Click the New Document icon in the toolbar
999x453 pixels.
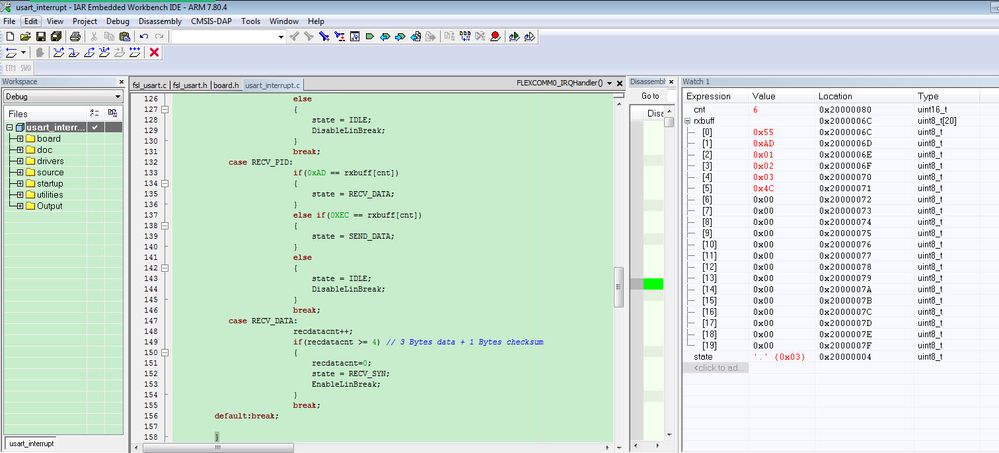click(10, 37)
